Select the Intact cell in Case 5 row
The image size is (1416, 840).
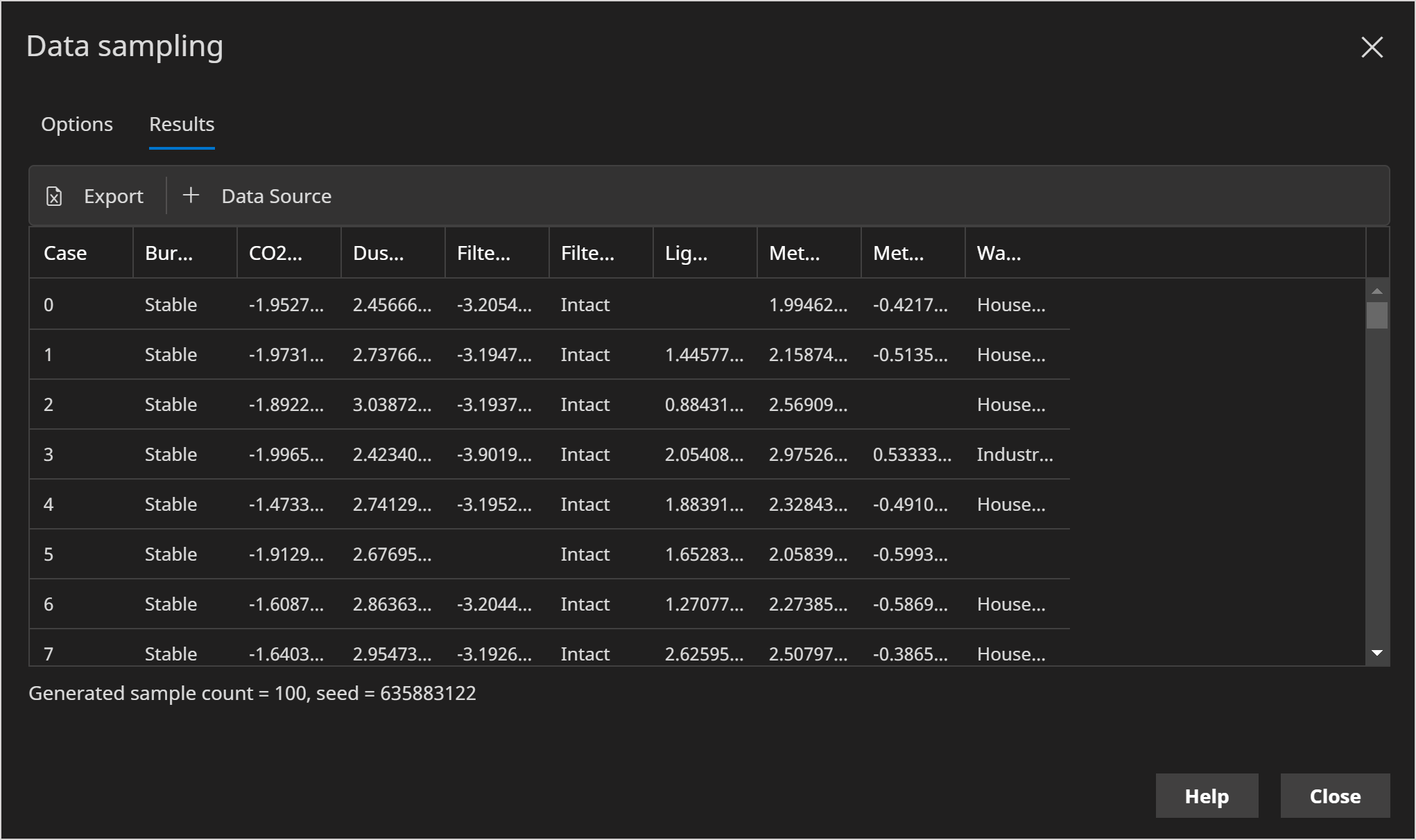pos(585,554)
